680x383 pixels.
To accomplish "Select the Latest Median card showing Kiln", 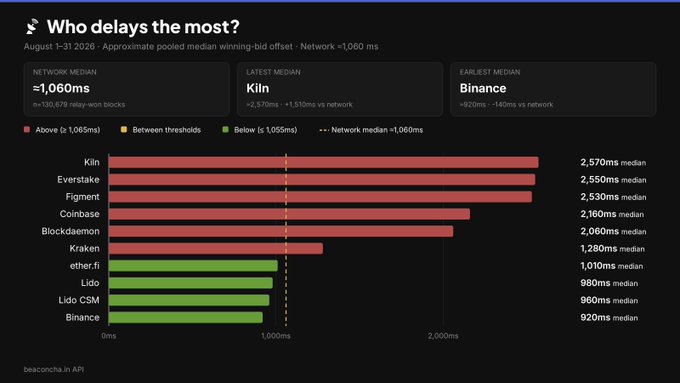I will (x=340, y=89).
